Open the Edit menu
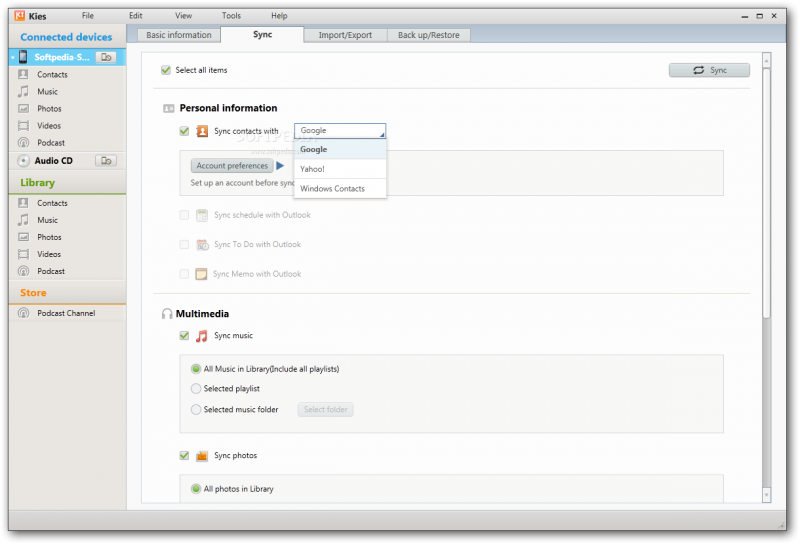 (135, 16)
